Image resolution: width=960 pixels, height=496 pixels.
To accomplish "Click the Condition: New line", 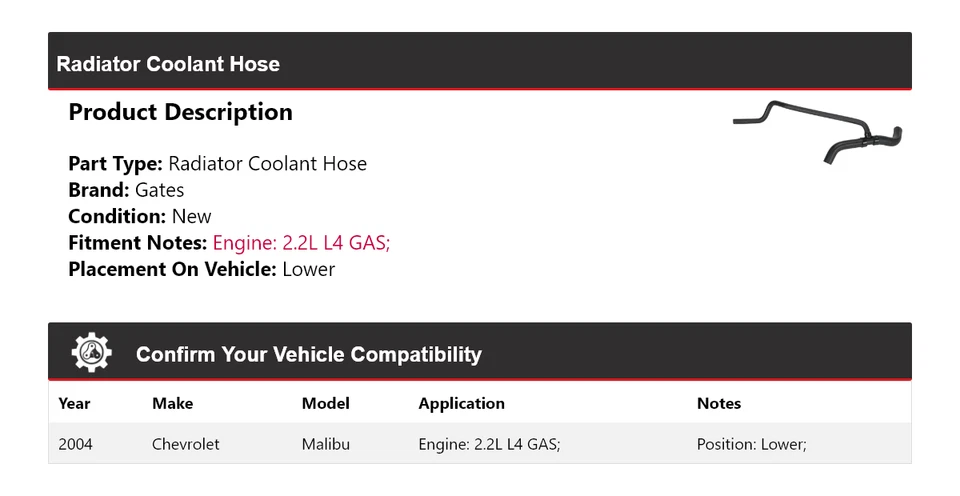I will point(140,216).
